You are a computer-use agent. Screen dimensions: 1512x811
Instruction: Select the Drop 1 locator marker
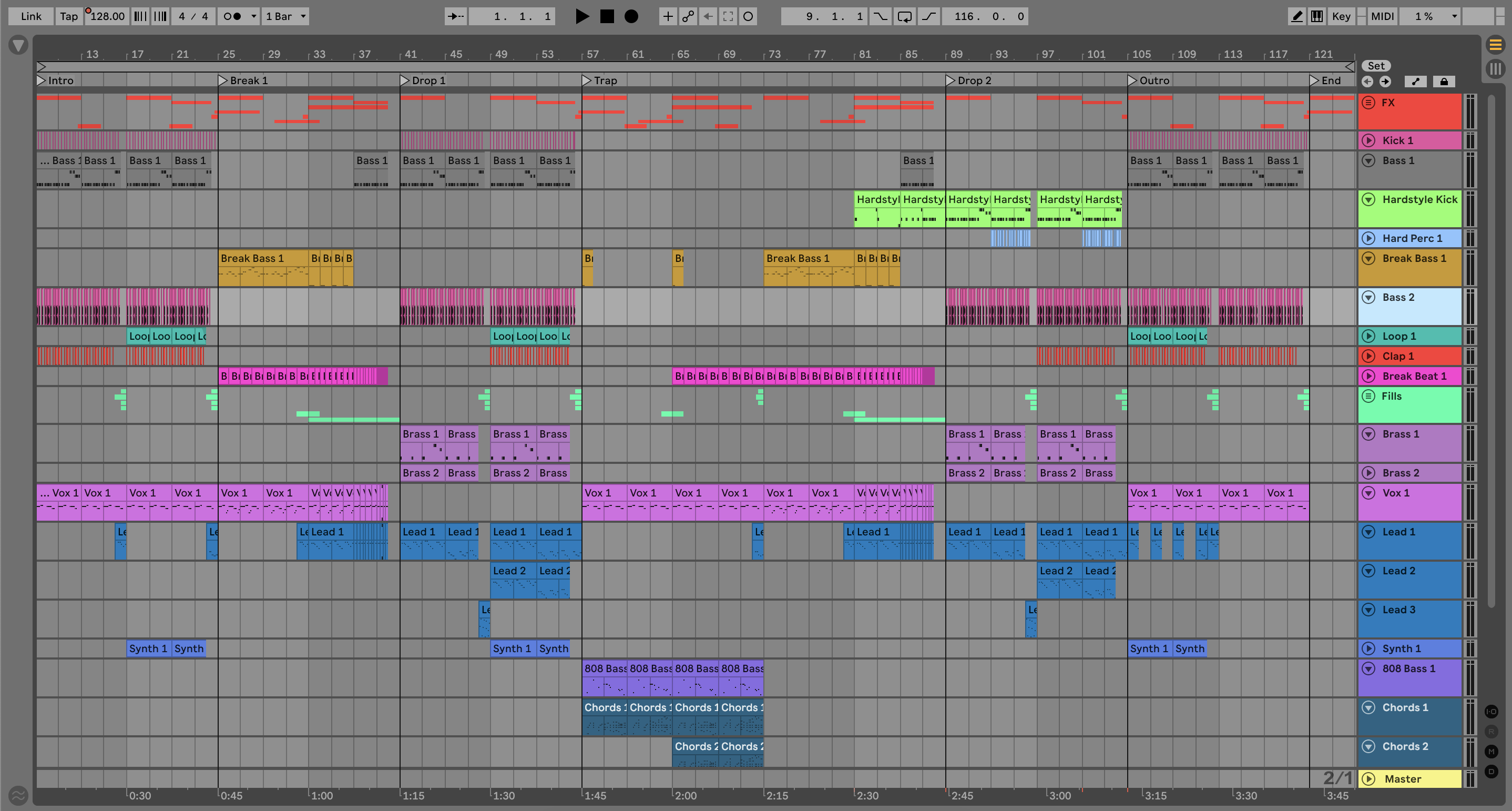[x=405, y=80]
